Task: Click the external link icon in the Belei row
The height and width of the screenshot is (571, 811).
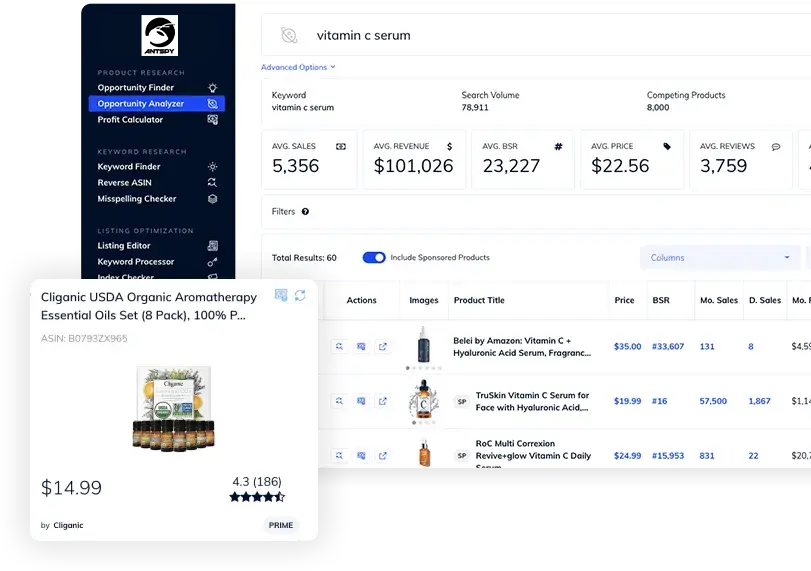Action: point(382,347)
